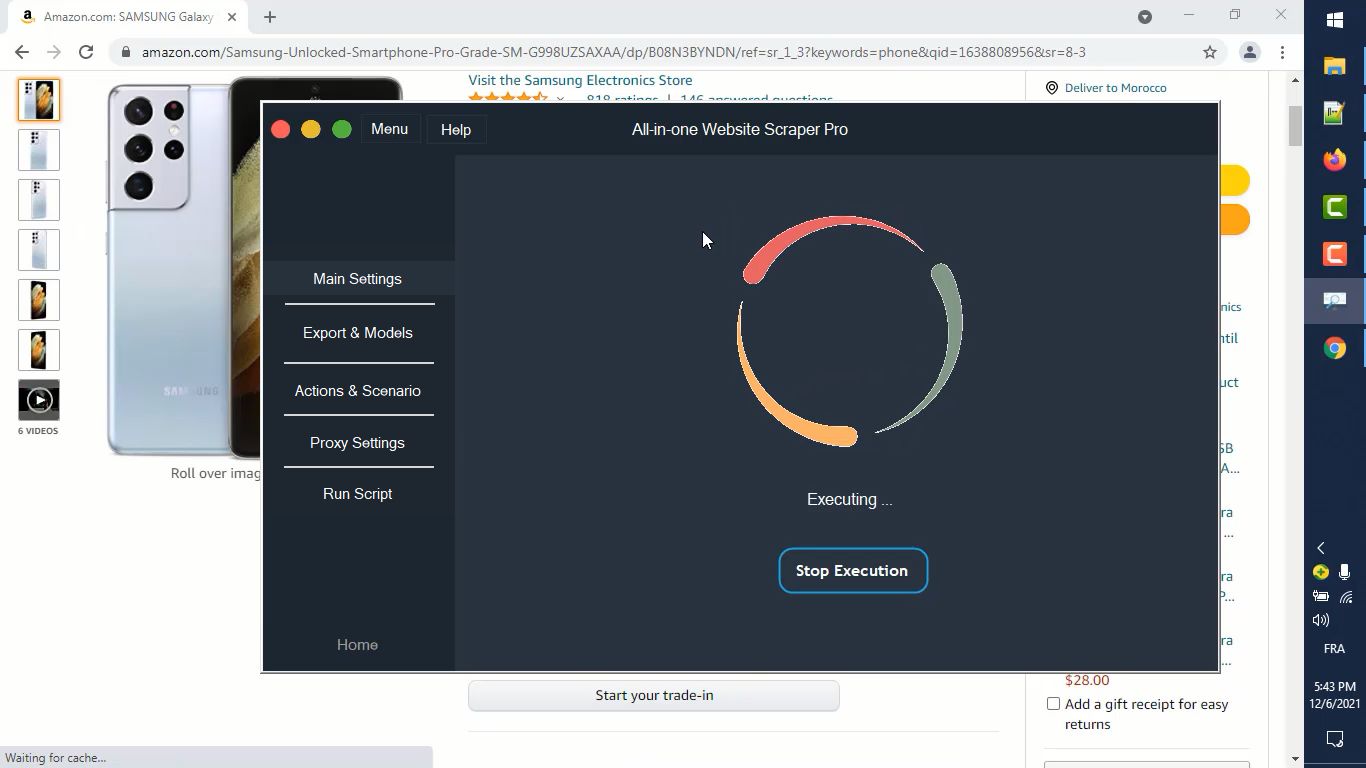Image resolution: width=1366 pixels, height=768 pixels.
Task: Open File Explorer from the taskbar
Action: pos(1334,67)
